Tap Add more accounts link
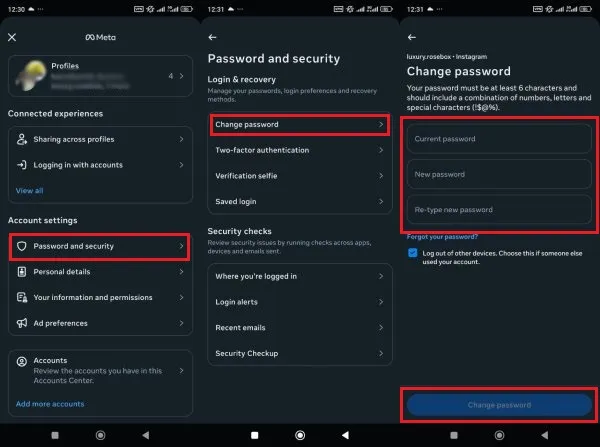The width and height of the screenshot is (600, 447). tap(50, 404)
